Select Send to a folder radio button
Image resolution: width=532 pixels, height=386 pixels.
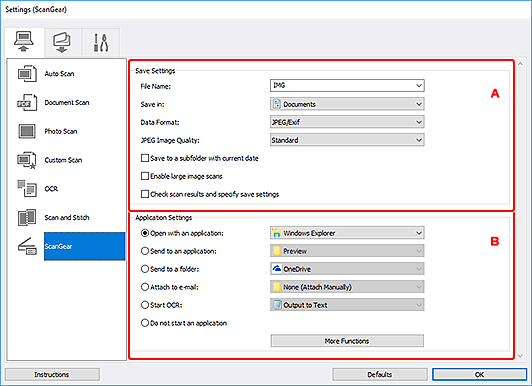click(x=145, y=269)
